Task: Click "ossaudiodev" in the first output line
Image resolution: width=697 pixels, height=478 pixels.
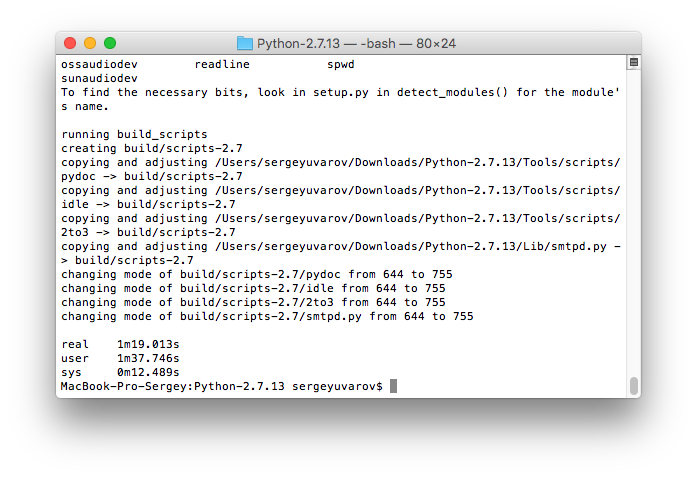Action: pos(99,64)
